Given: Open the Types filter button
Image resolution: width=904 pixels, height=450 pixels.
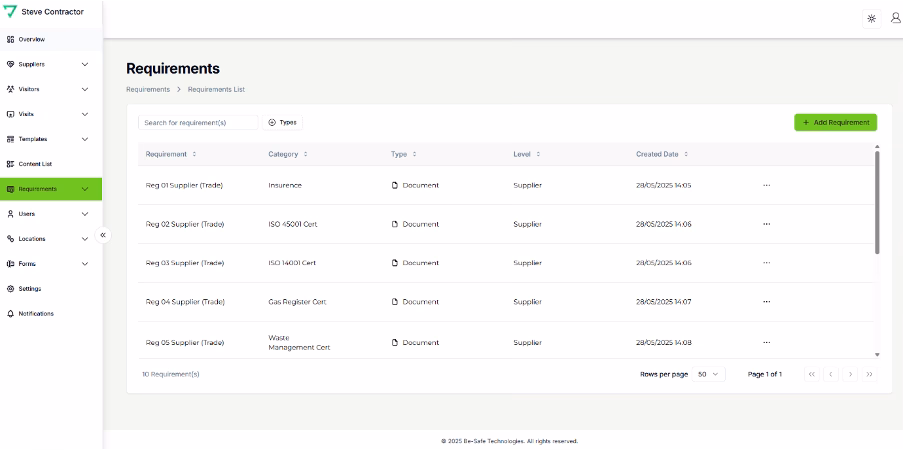Looking at the screenshot, I should 282,122.
